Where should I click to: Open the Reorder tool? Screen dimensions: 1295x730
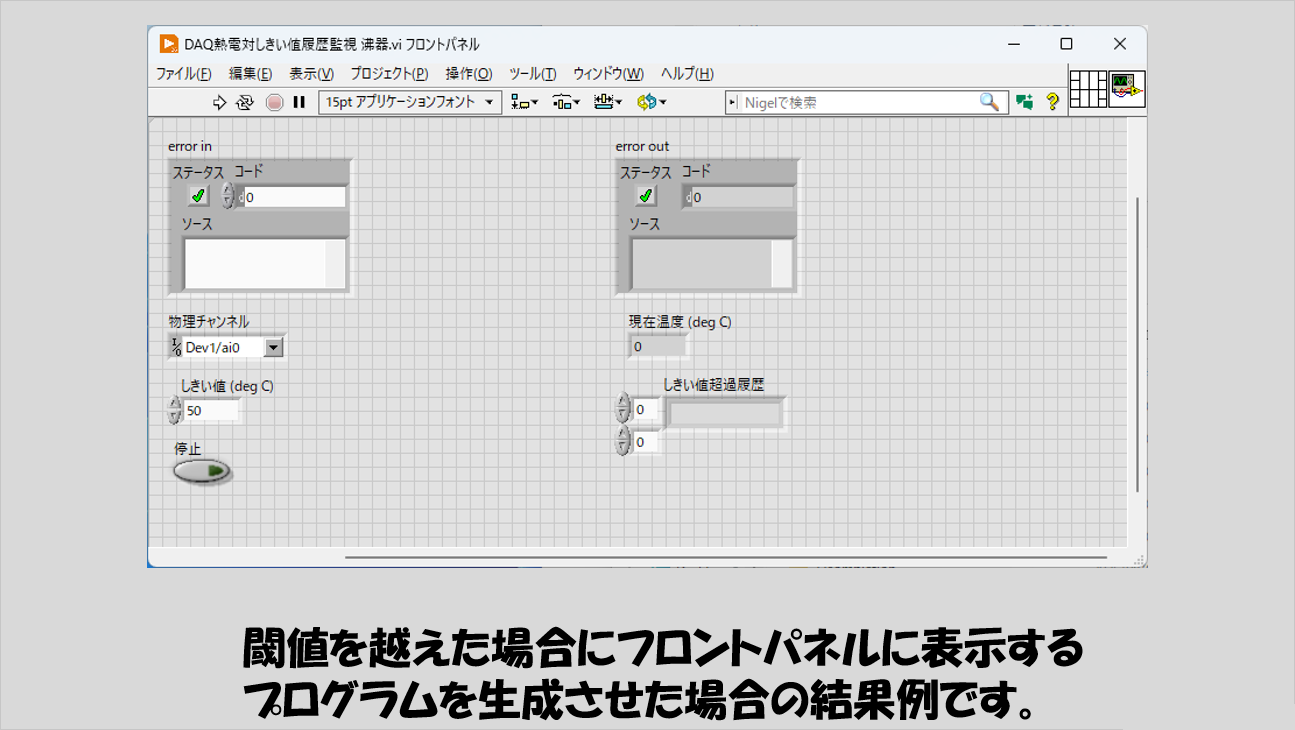pyautogui.click(x=651, y=102)
